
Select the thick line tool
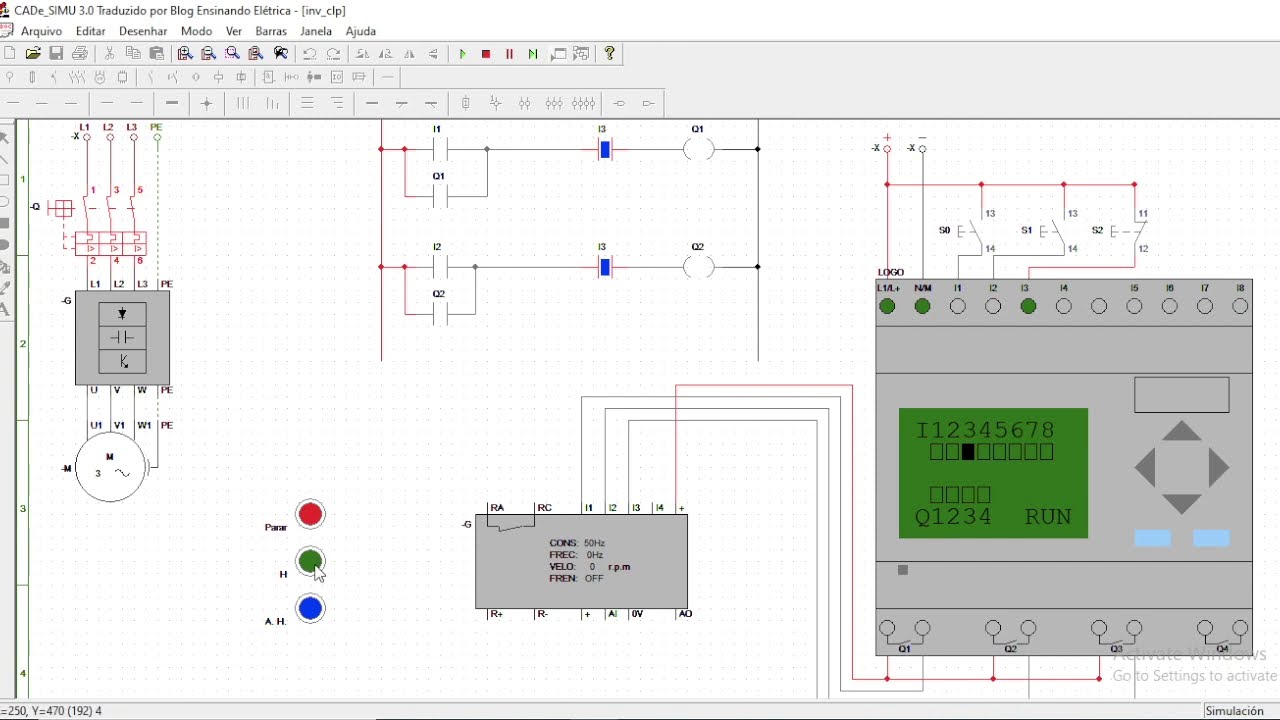171,103
